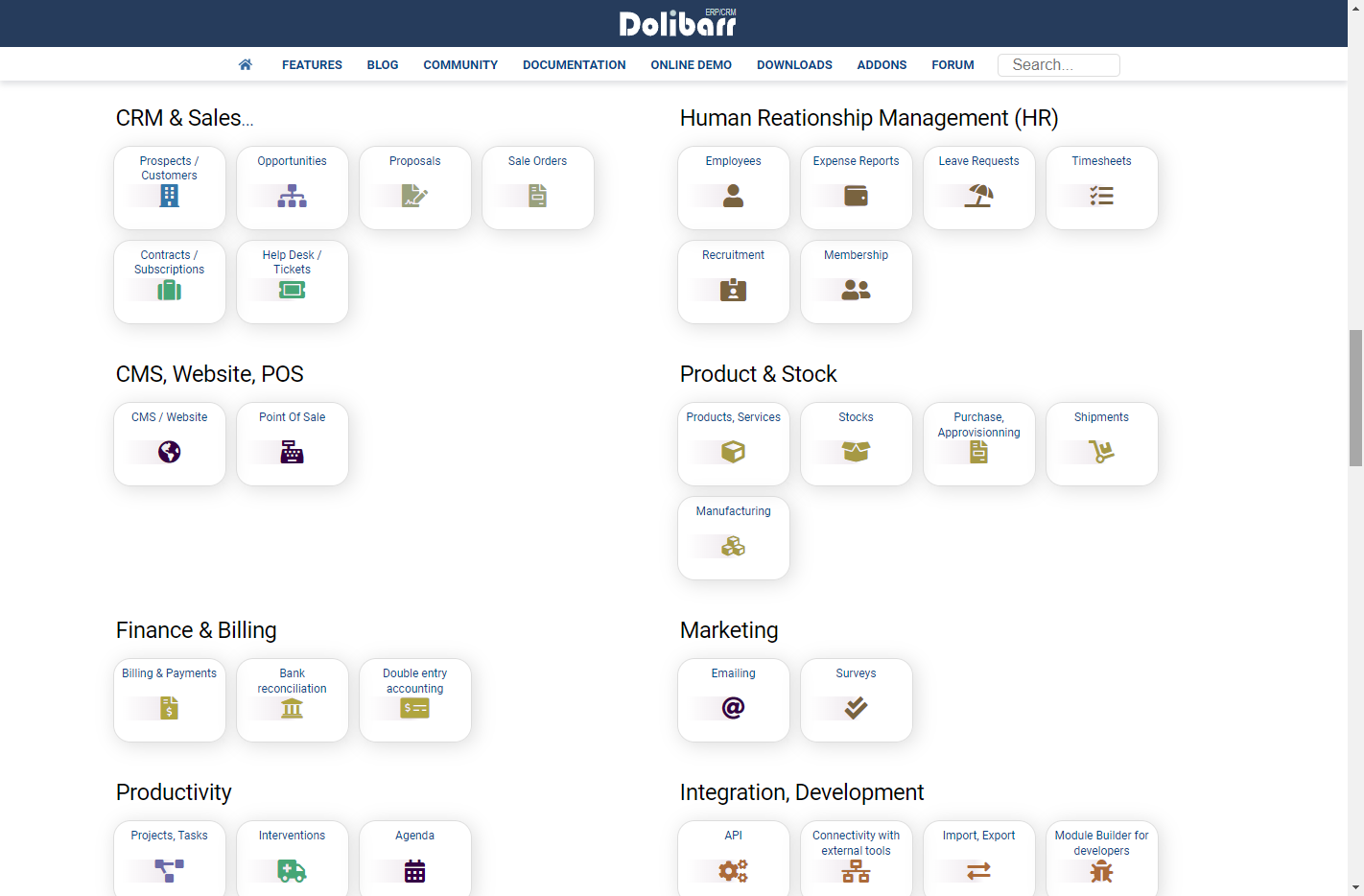
Task: Click the vertical scrollbar thumb
Action: (x=1355, y=398)
